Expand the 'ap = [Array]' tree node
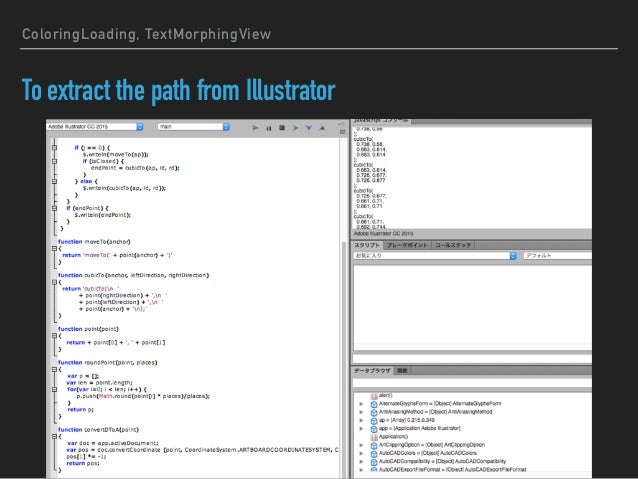 tap(361, 420)
